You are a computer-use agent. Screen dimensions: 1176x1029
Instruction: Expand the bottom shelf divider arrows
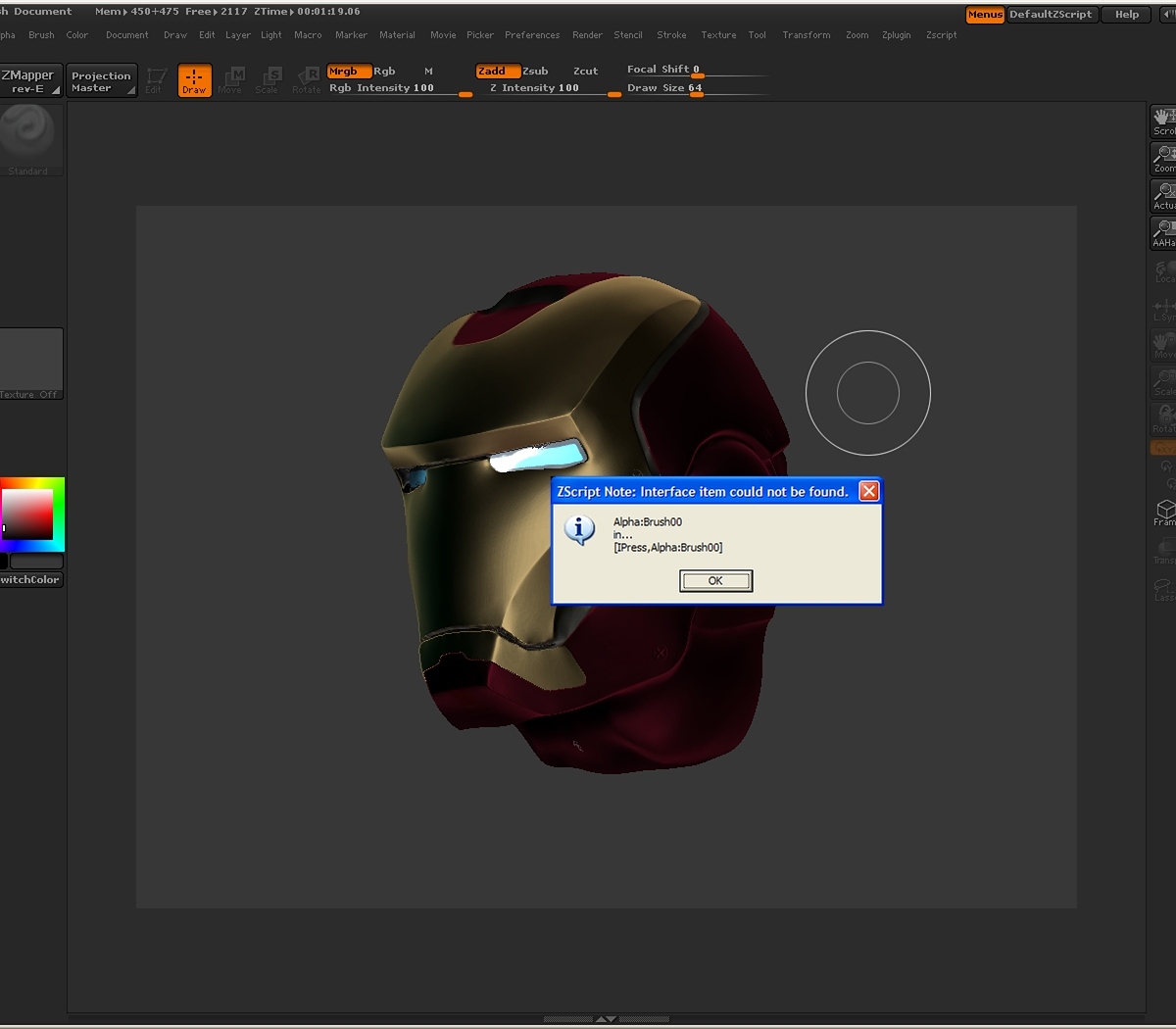tap(607, 1019)
